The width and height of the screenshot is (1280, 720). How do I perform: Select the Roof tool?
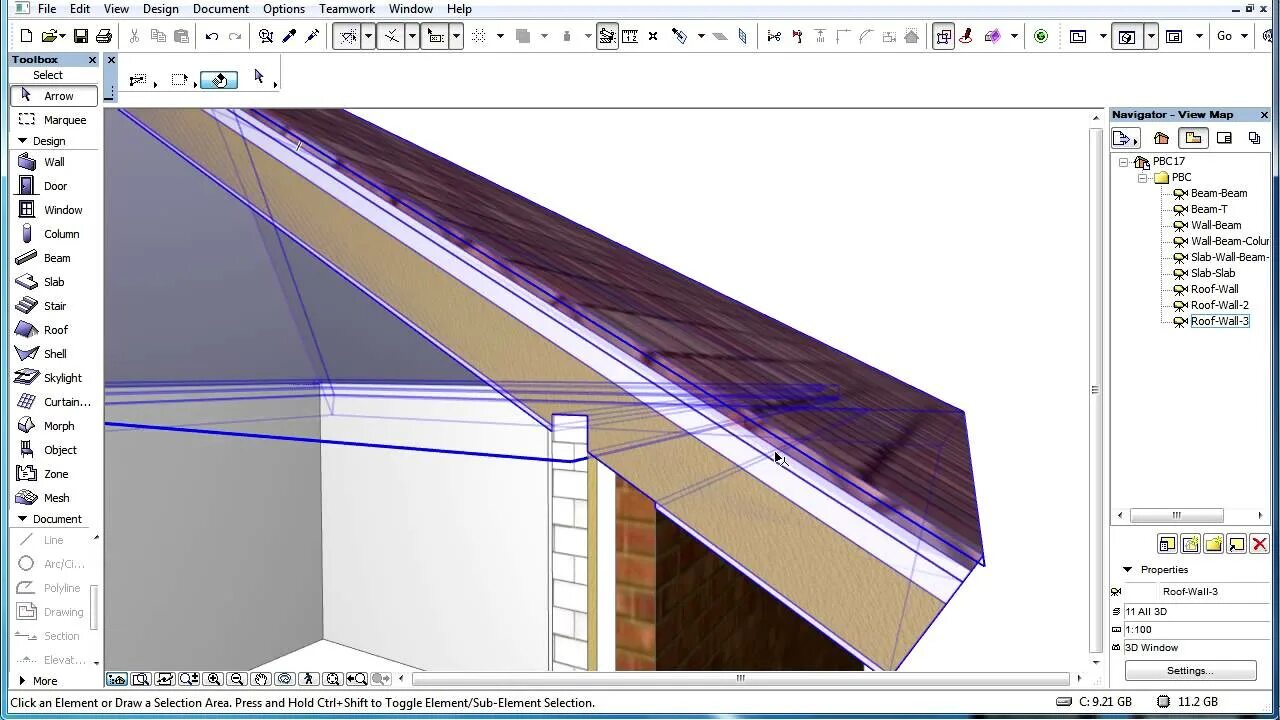(x=55, y=330)
